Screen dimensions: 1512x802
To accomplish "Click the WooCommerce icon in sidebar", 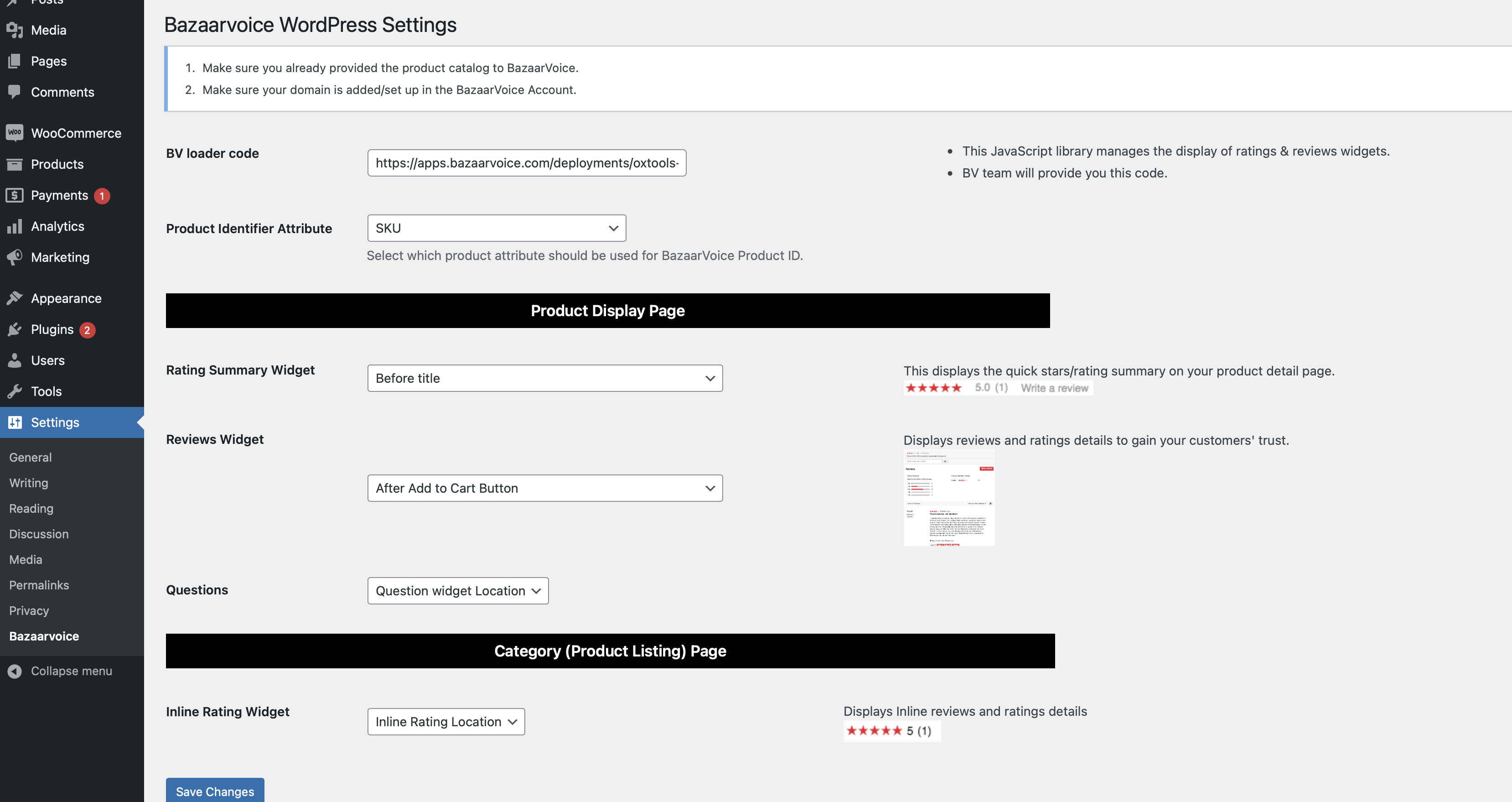I will coord(15,133).
